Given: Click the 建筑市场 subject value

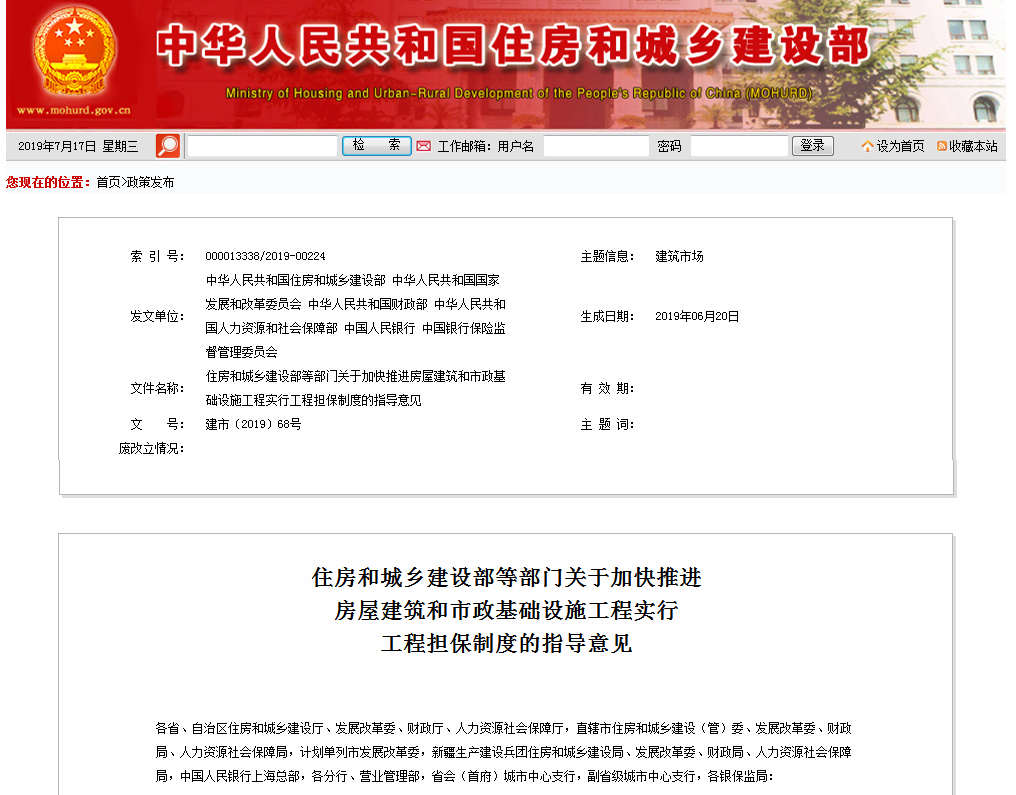Looking at the screenshot, I should (679, 256).
